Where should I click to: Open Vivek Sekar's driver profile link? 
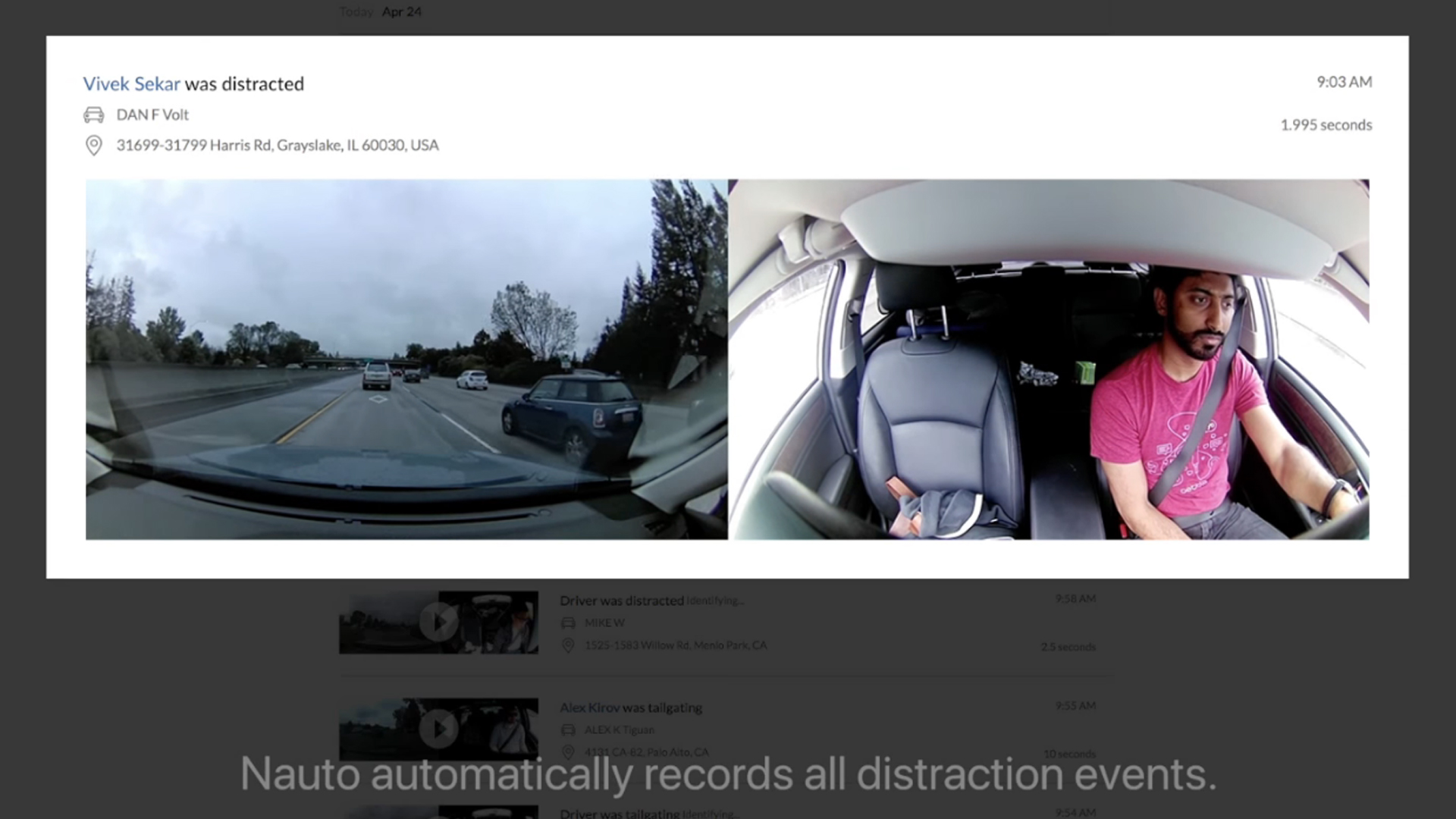pos(131,83)
